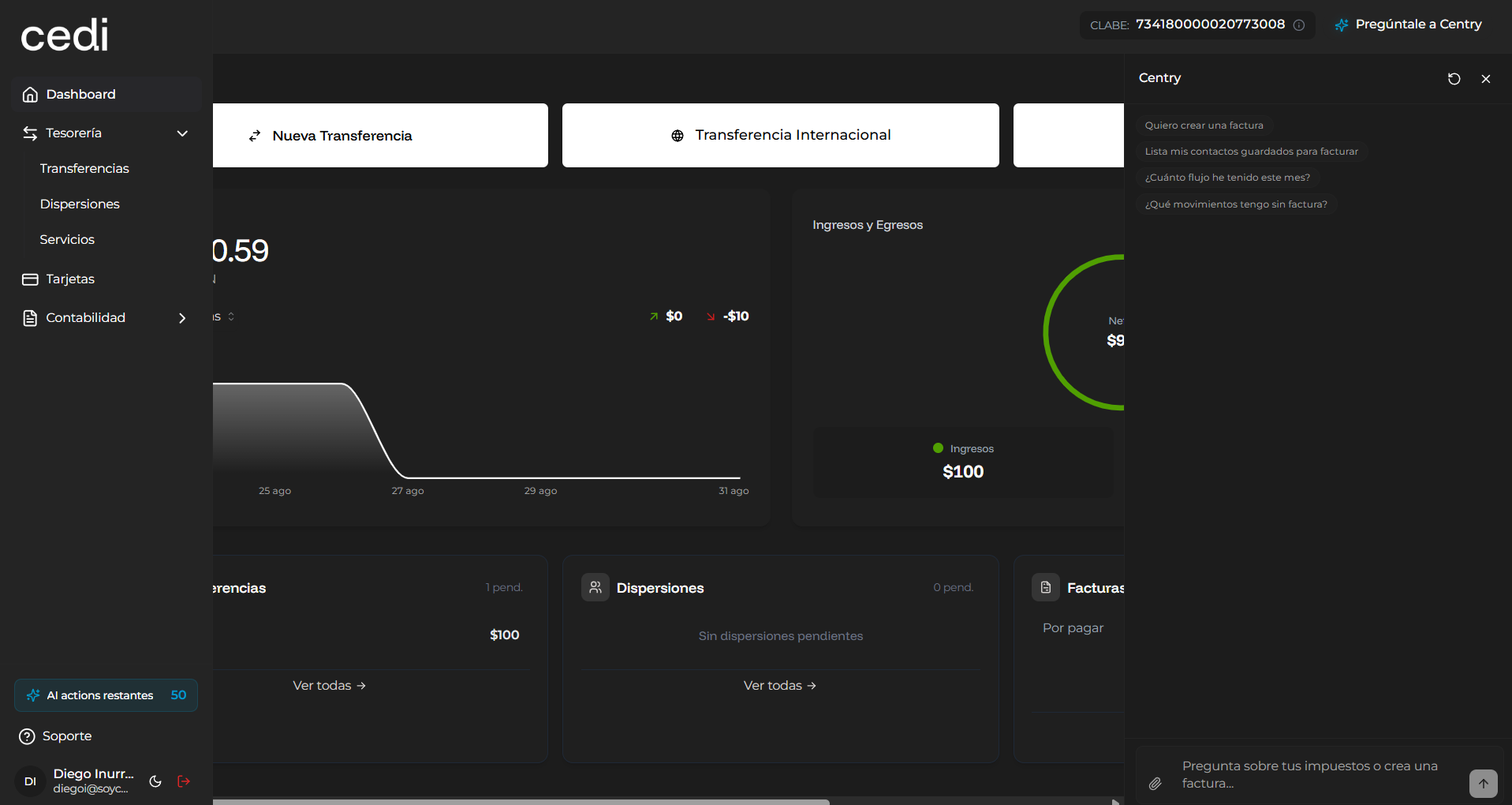Choose suggestion Quiero crear una factura
Image resolution: width=1512 pixels, height=805 pixels.
coord(1204,125)
